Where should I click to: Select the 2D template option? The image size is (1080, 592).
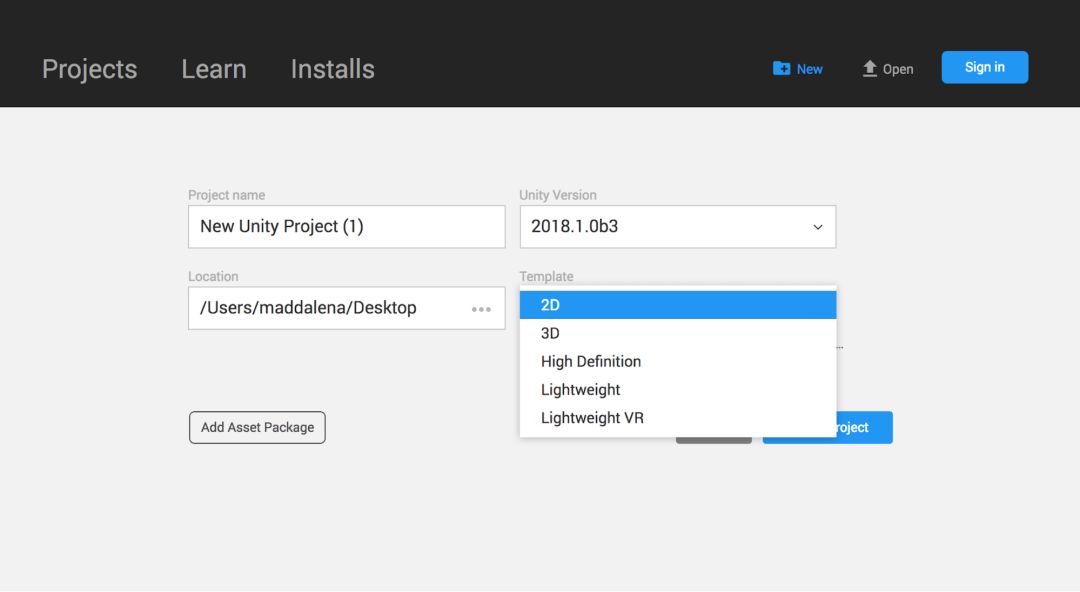tap(677, 305)
